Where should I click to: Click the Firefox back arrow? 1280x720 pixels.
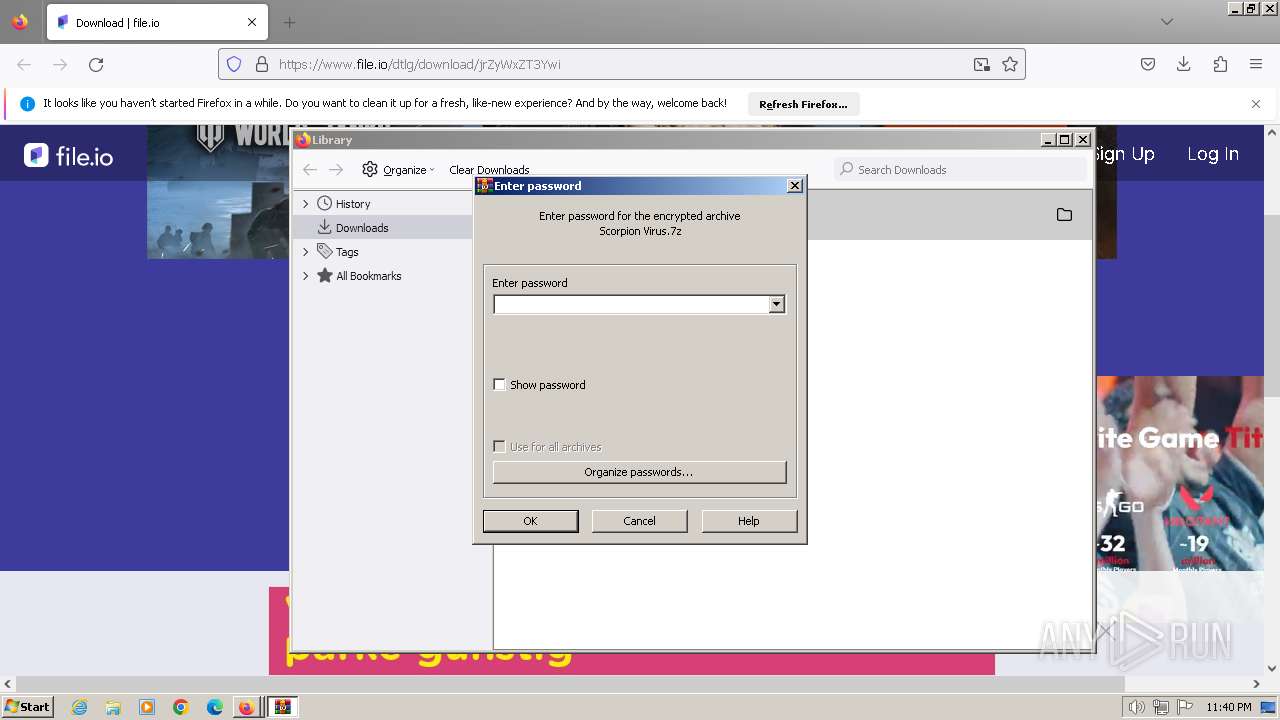pyautogui.click(x=24, y=64)
